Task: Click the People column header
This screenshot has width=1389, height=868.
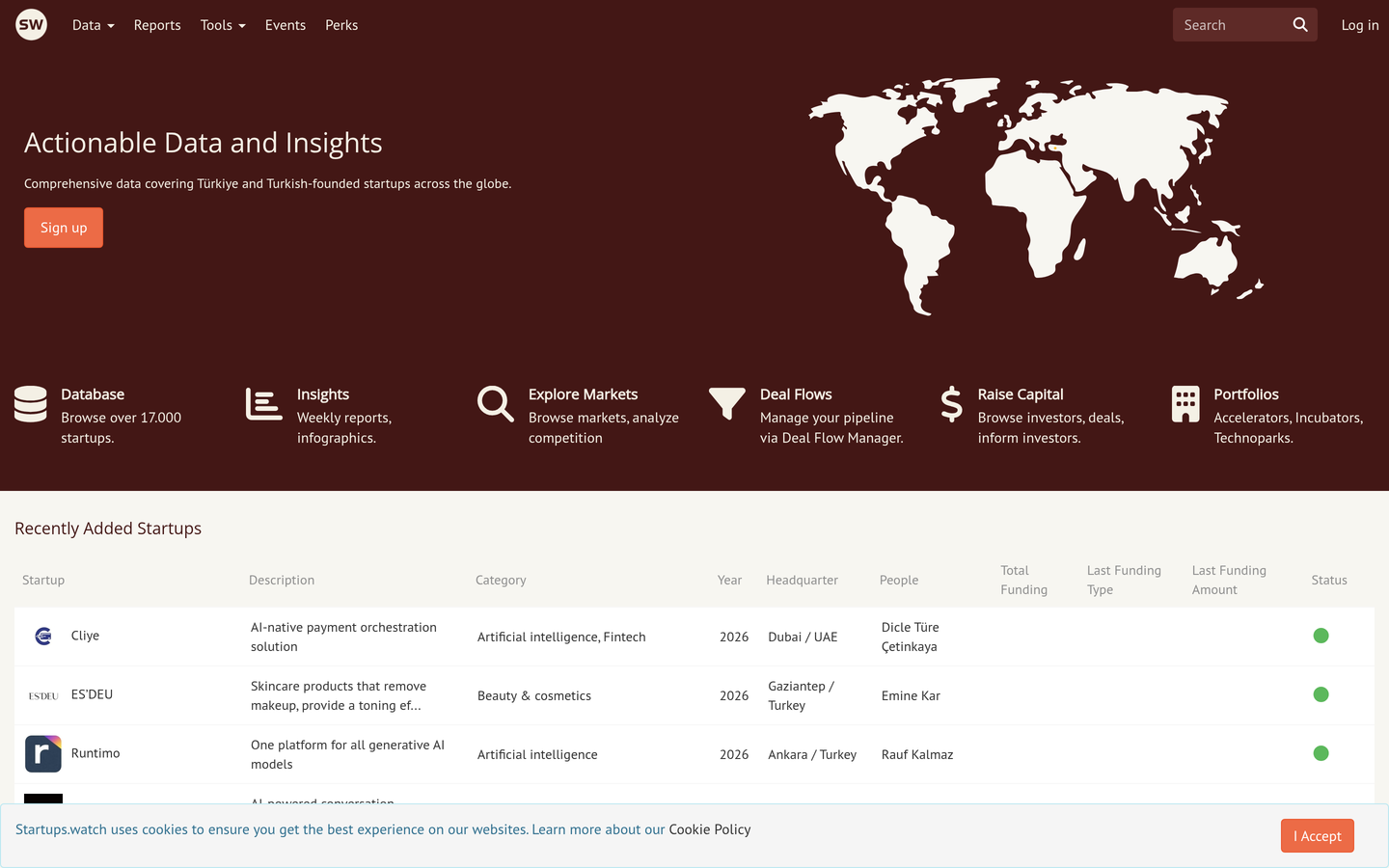Action: tap(899, 580)
